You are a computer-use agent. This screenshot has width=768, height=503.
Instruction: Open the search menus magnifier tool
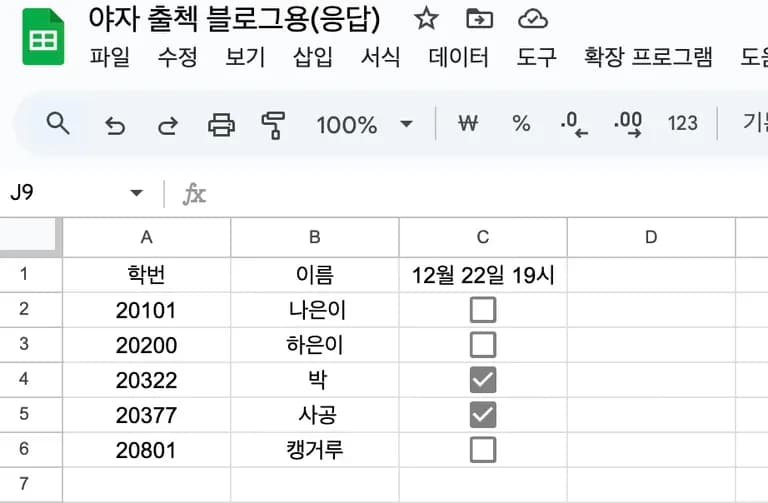tap(59, 124)
